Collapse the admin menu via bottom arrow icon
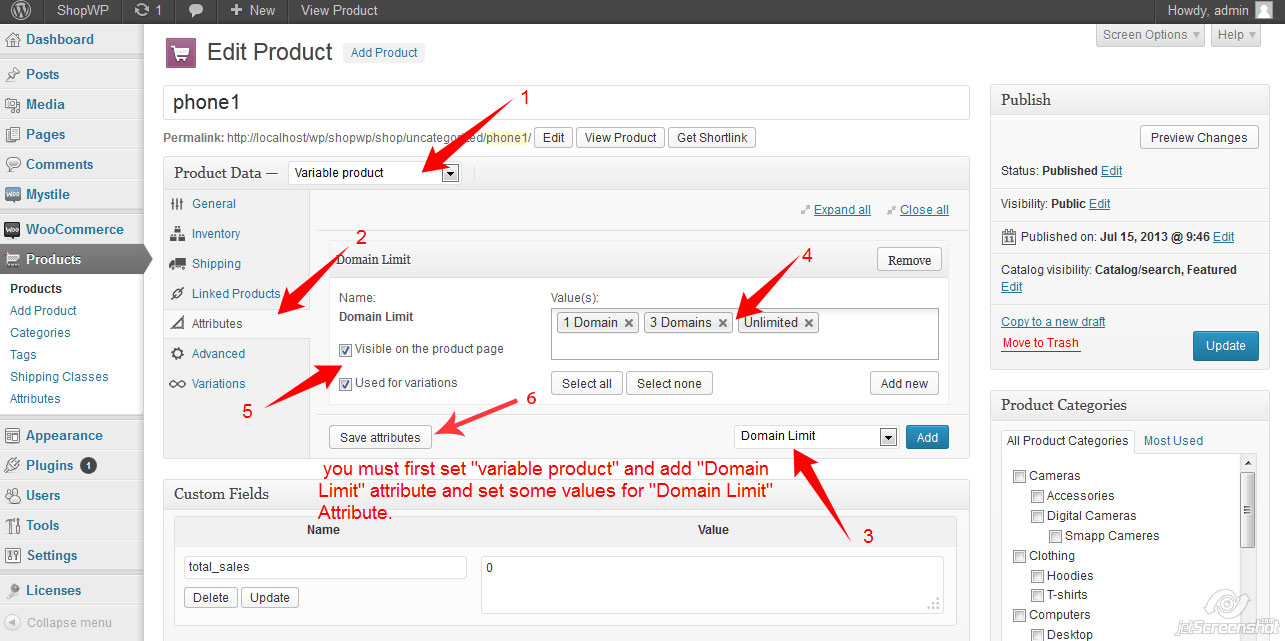The width and height of the screenshot is (1285, 641). [12, 622]
